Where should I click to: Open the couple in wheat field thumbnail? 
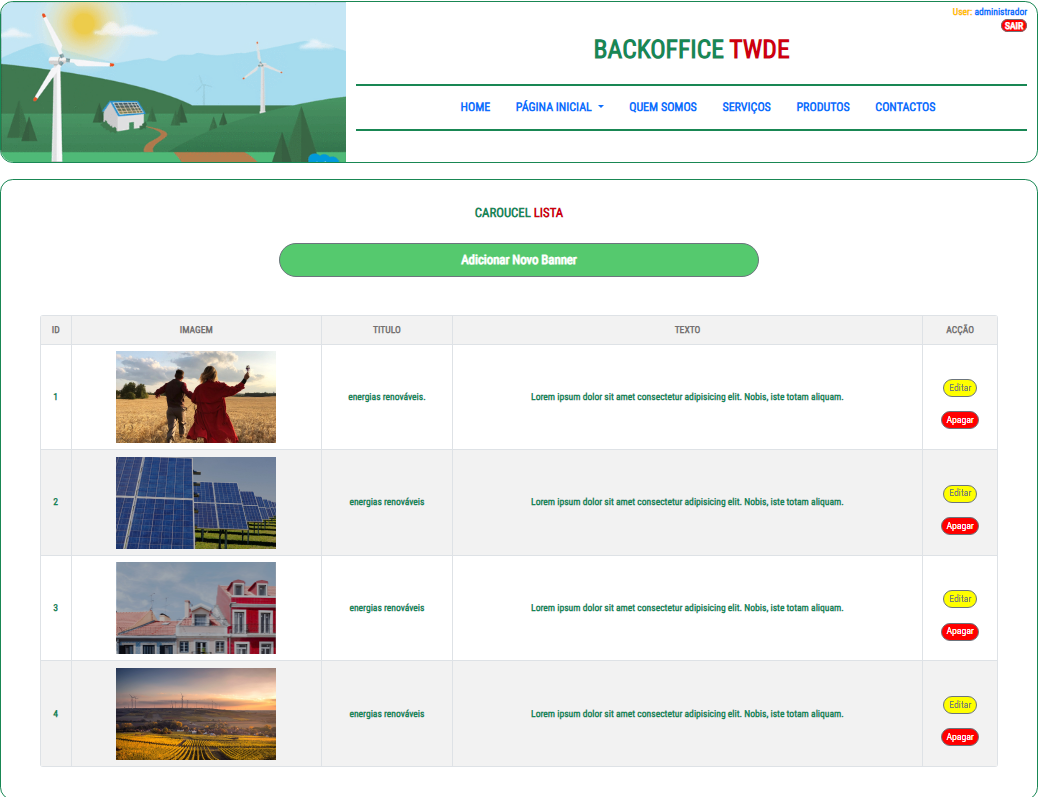(x=196, y=397)
